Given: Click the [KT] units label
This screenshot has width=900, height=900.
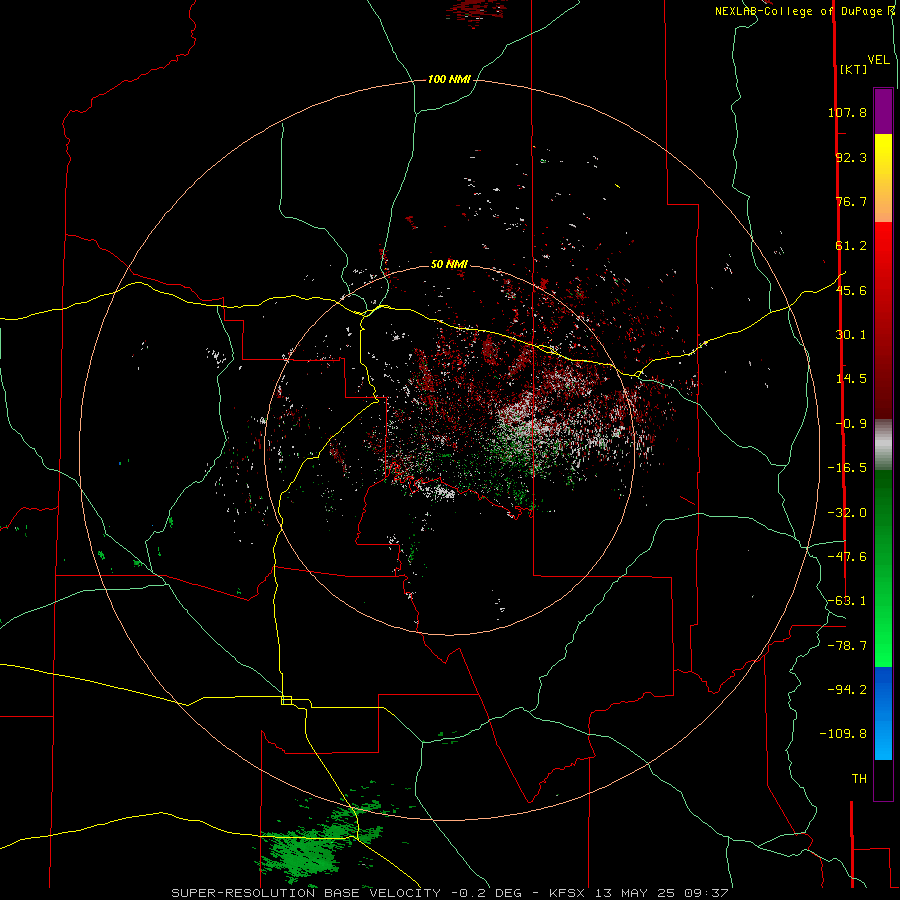Looking at the screenshot, I should (x=854, y=69).
